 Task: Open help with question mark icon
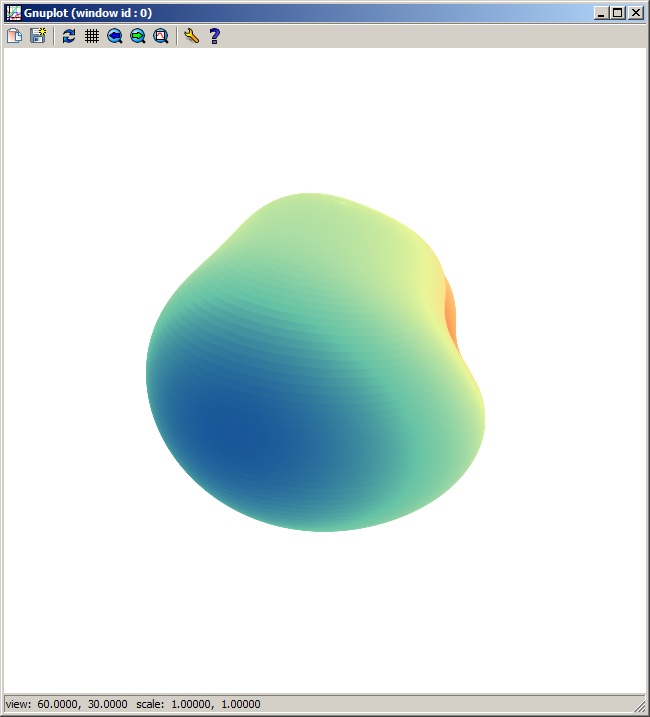214,36
